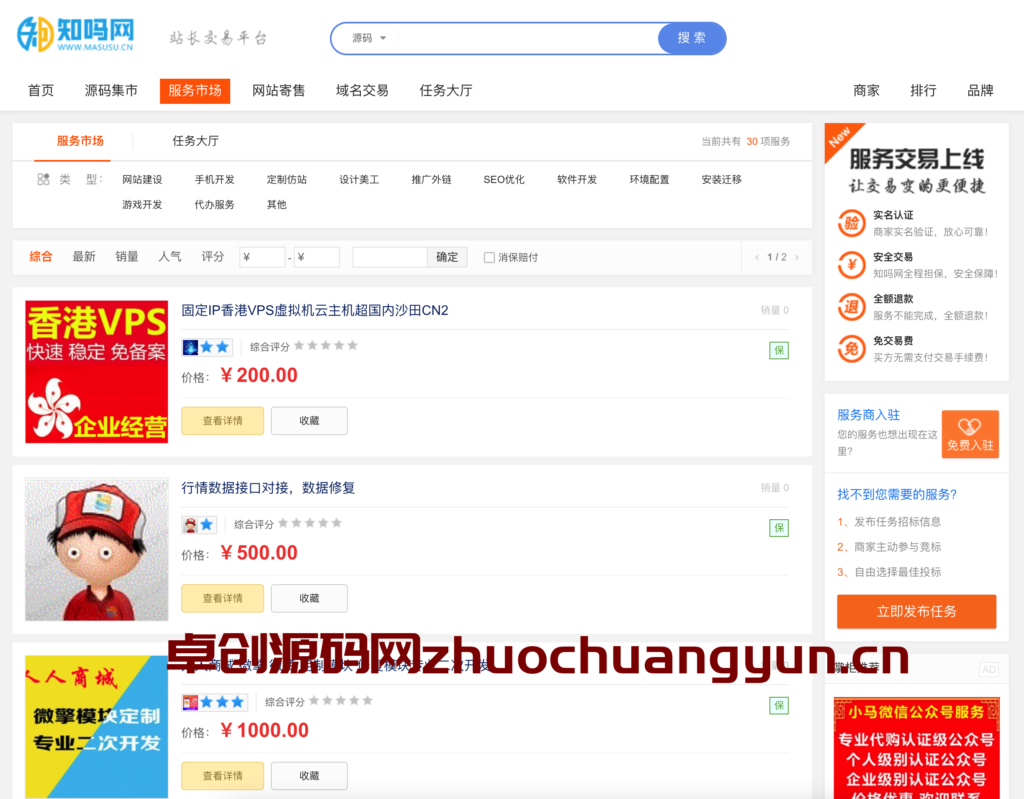Filter by 游戏开发 category
Image resolution: width=1024 pixels, height=799 pixels.
coord(142,204)
